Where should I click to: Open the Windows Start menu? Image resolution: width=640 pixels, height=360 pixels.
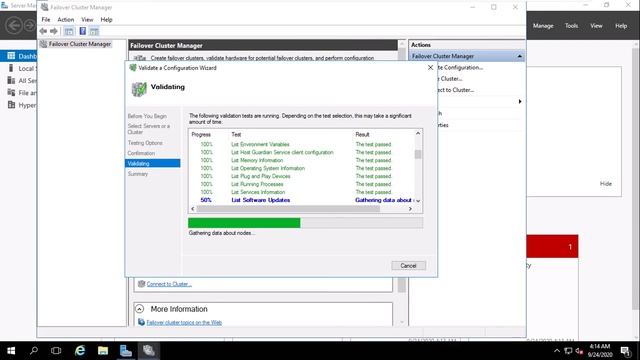pyautogui.click(x=11, y=351)
